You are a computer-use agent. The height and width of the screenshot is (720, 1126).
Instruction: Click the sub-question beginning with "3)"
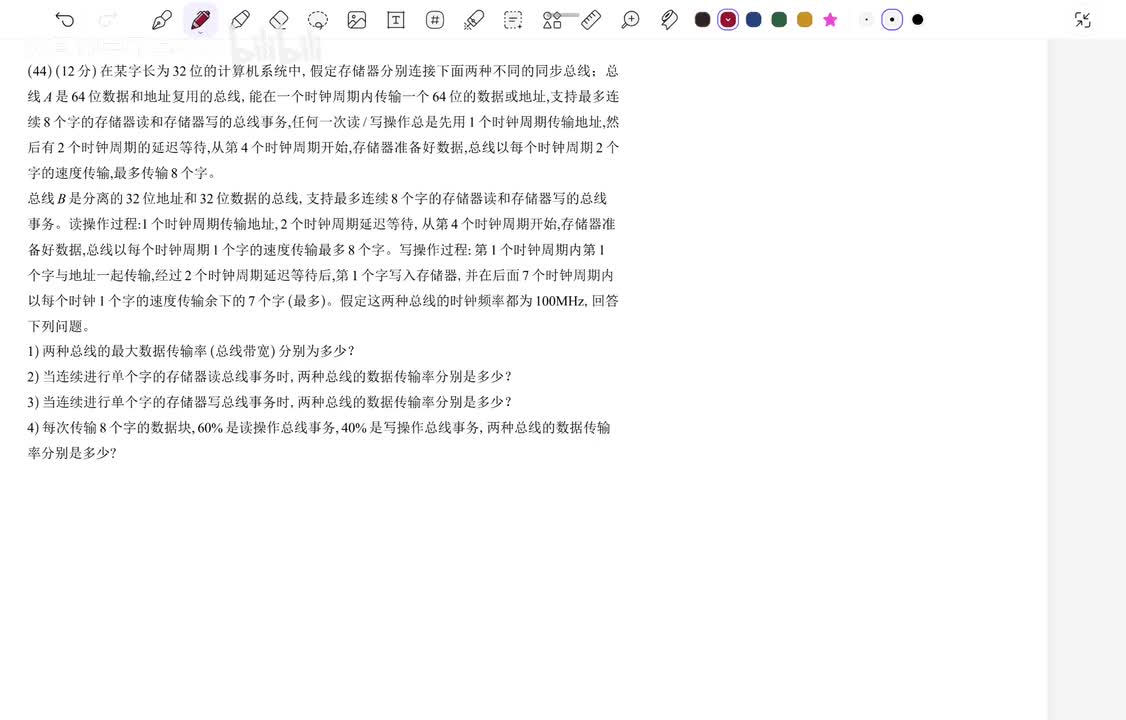[x=269, y=402]
